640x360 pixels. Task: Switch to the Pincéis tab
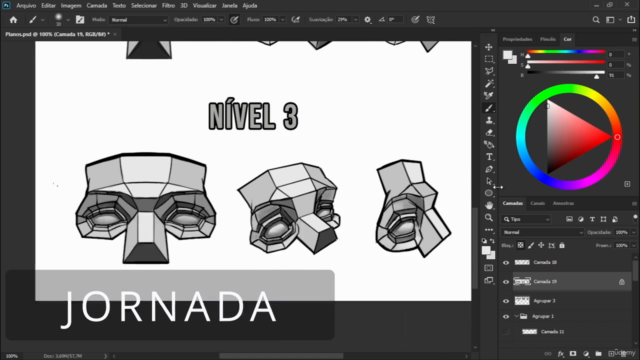(x=548, y=39)
